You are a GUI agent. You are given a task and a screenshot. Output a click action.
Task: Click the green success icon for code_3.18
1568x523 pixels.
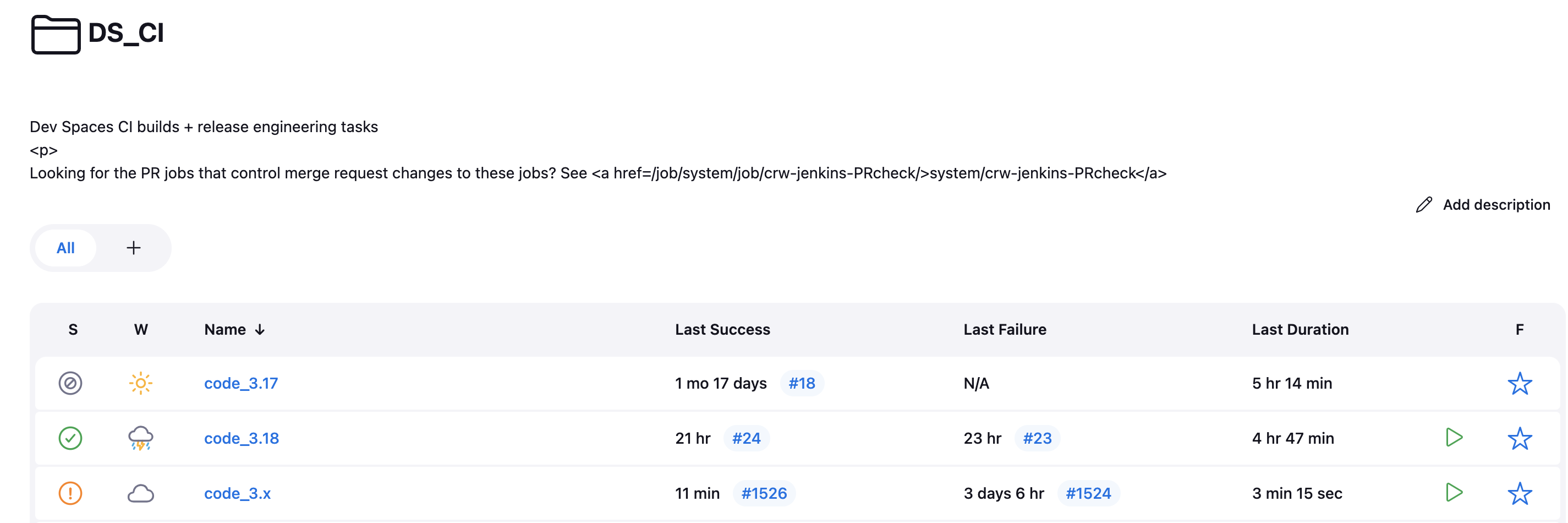pyautogui.click(x=70, y=438)
